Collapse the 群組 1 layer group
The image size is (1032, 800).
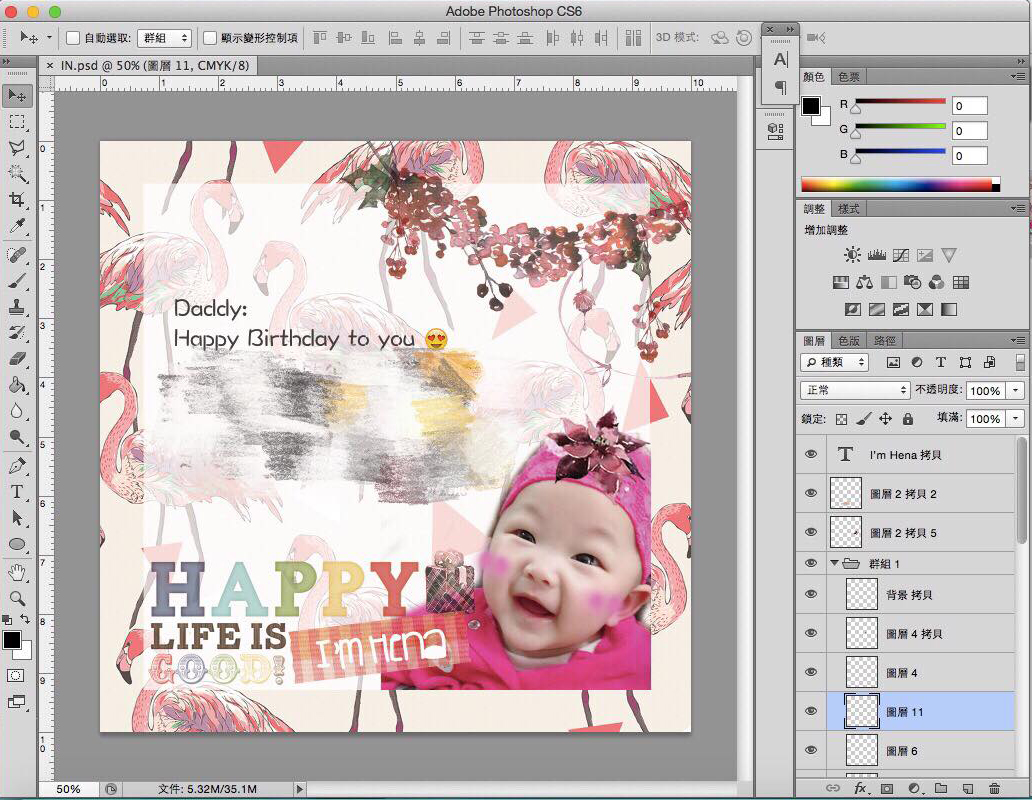[x=835, y=564]
